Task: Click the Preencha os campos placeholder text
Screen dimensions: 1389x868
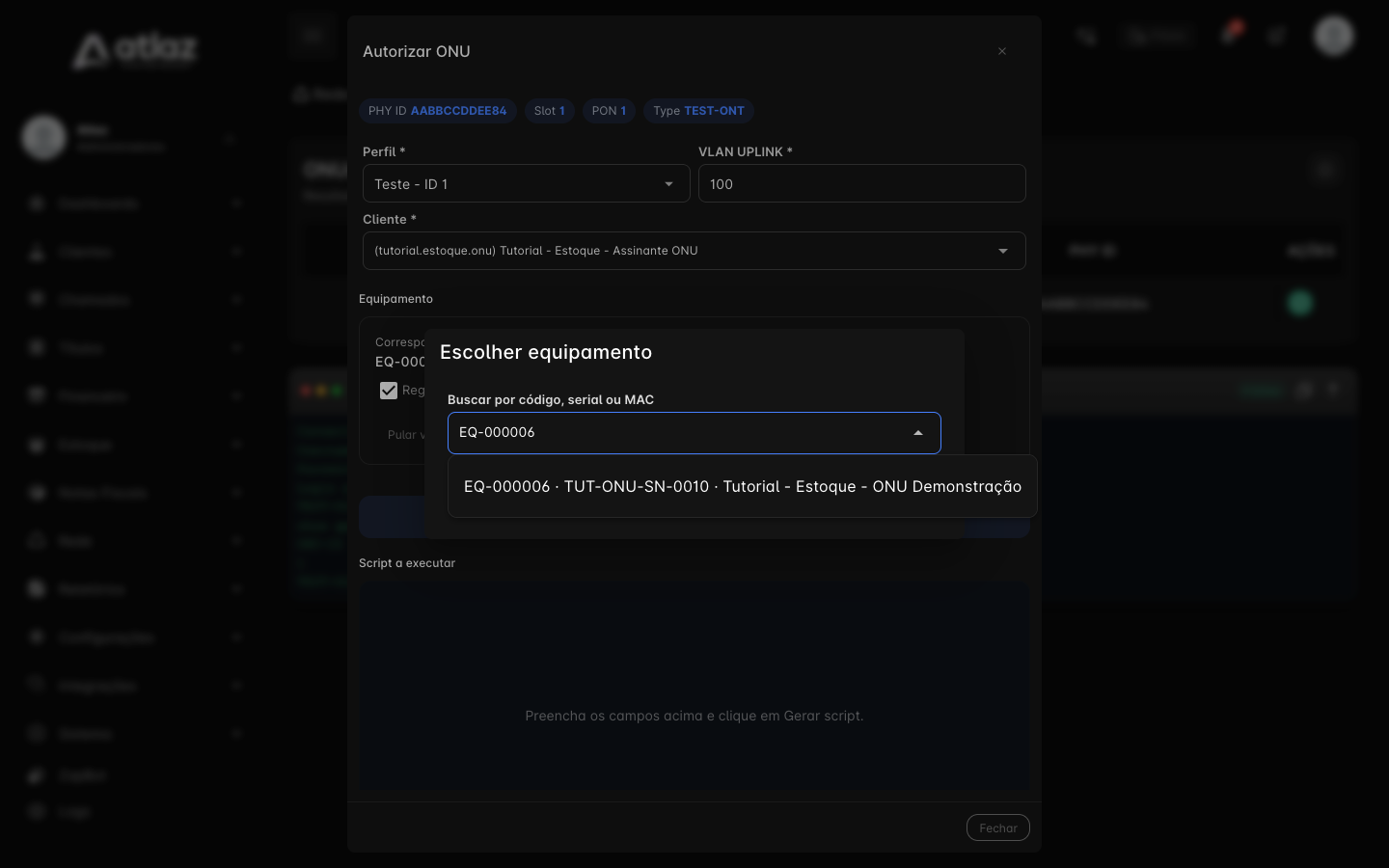Action: click(x=694, y=716)
